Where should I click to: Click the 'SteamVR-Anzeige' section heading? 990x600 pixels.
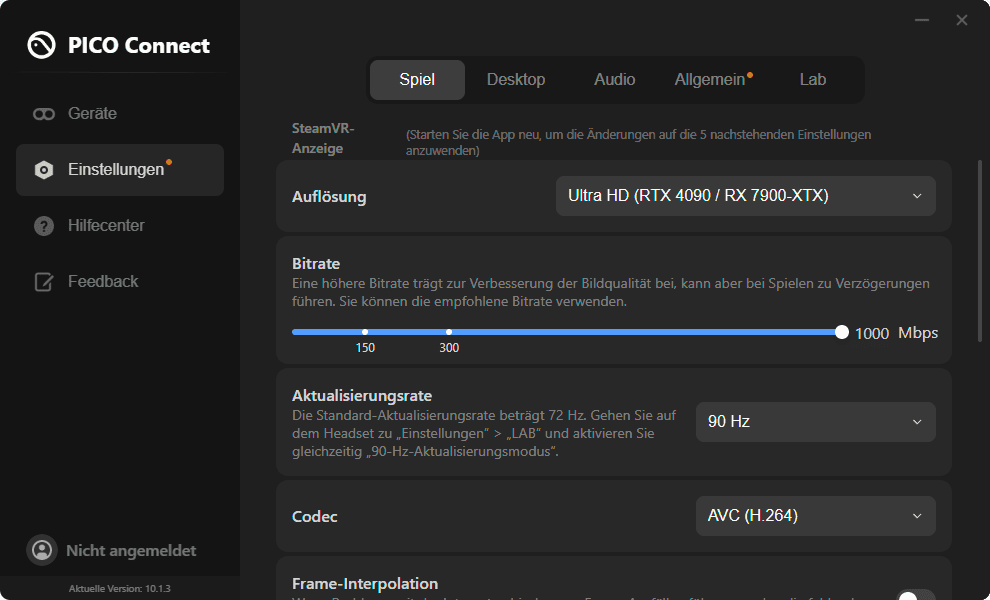click(x=323, y=138)
